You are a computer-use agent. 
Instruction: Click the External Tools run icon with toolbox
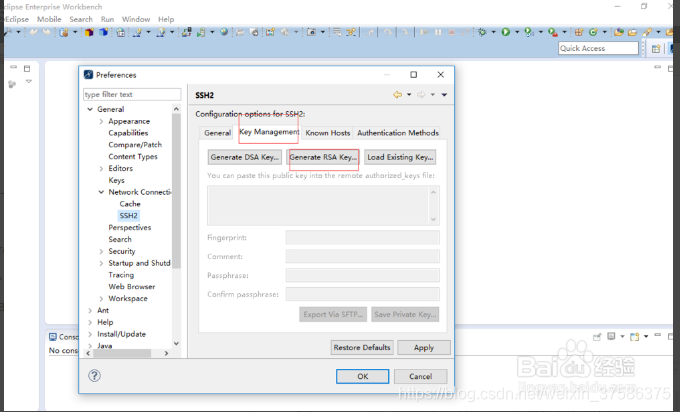point(552,32)
